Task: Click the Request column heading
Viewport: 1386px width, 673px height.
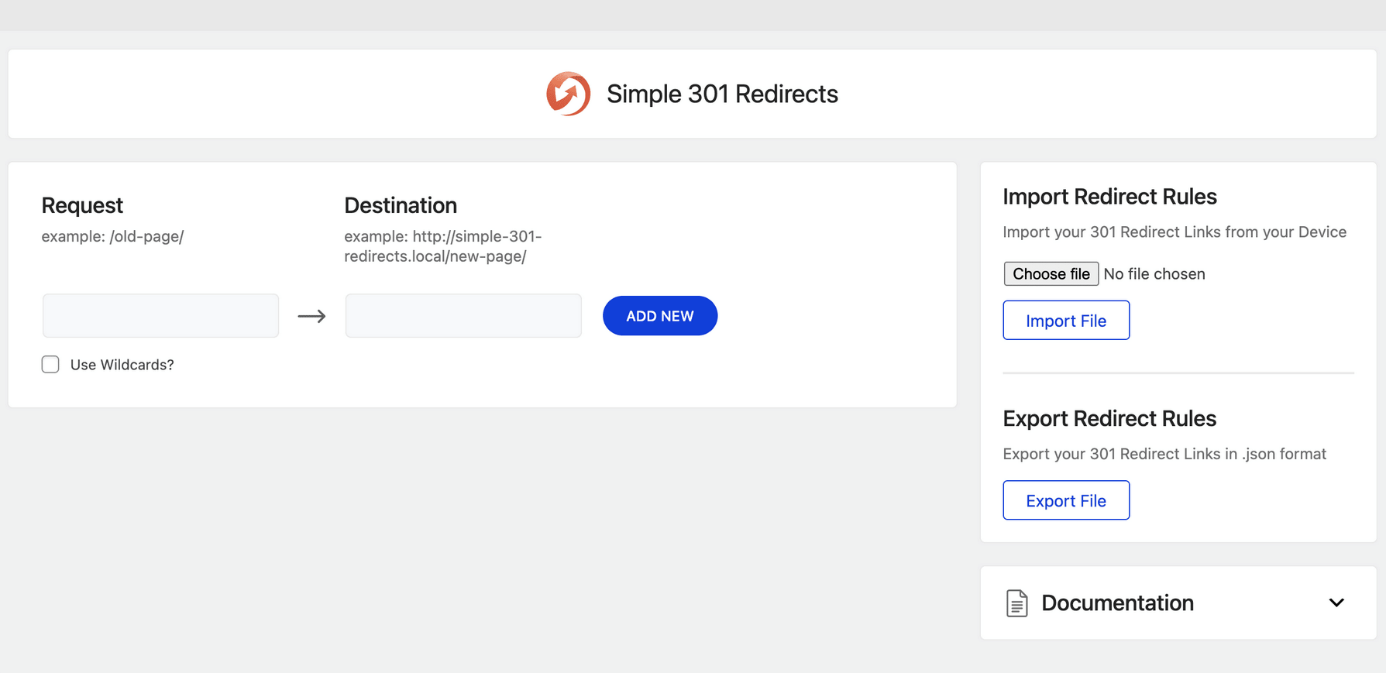Action: point(82,205)
